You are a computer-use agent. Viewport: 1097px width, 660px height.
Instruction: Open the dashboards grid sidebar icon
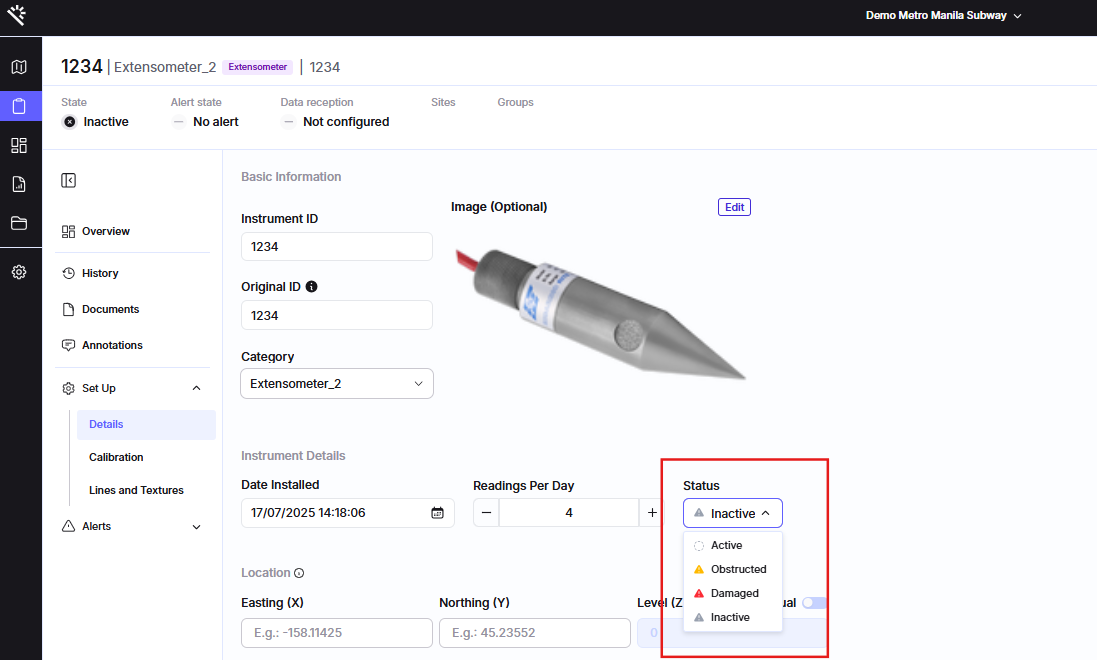pyautogui.click(x=19, y=145)
